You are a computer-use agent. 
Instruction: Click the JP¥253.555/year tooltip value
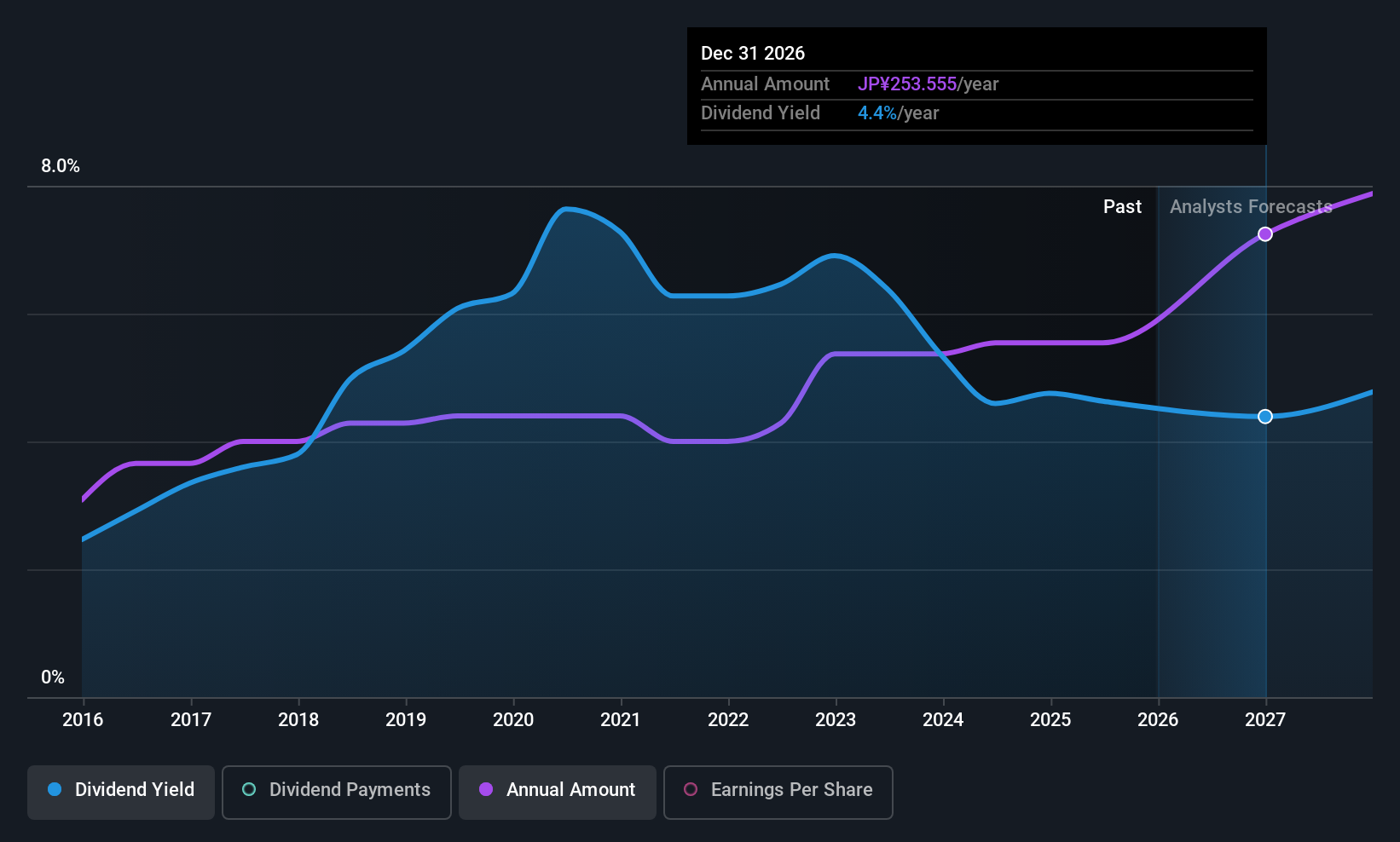pos(928,84)
